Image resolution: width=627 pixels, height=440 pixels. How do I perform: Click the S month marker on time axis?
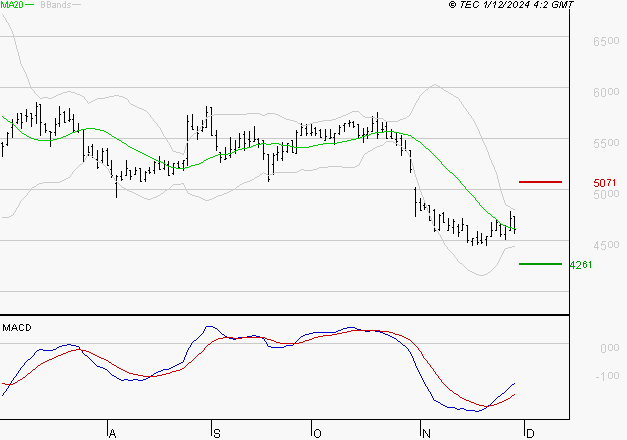(x=217, y=434)
